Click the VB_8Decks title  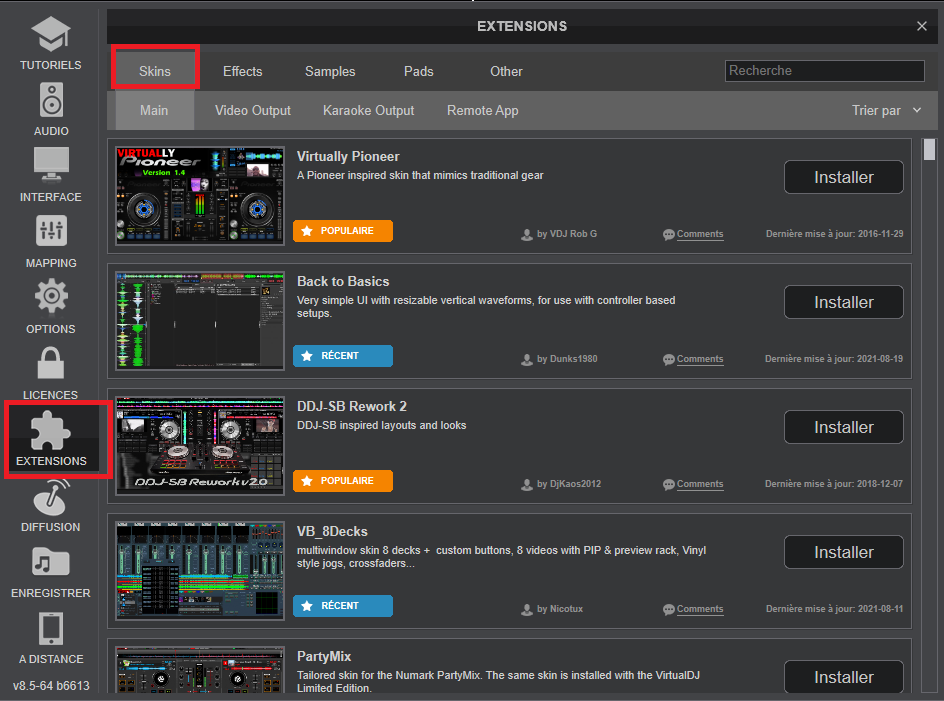(x=332, y=532)
